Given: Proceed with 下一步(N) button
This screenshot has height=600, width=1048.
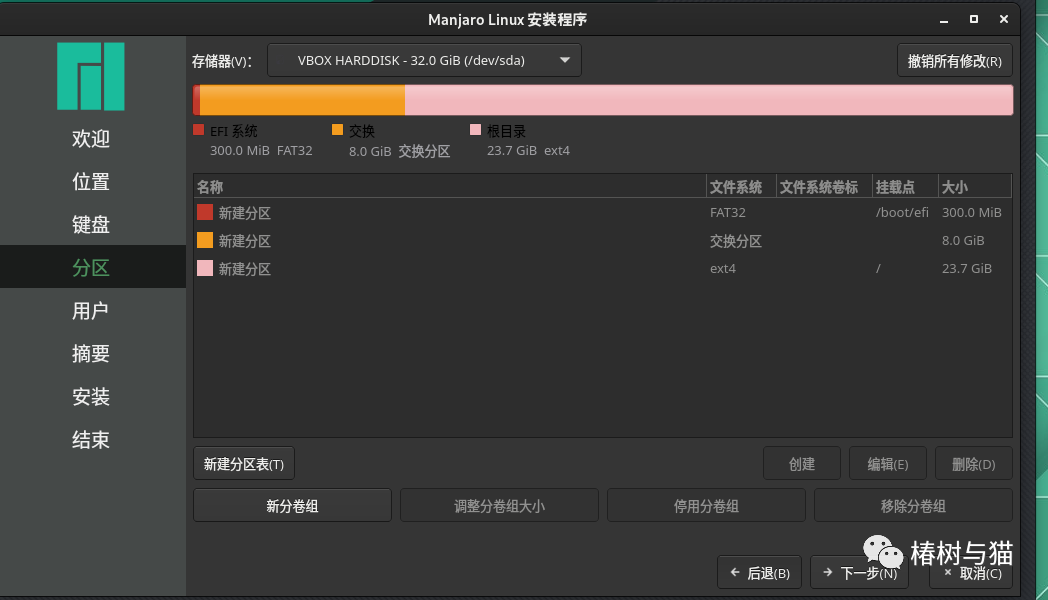Looking at the screenshot, I should 860,573.
